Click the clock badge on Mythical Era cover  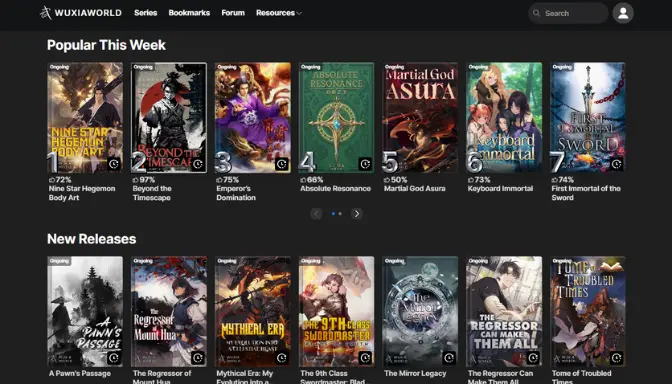point(282,358)
